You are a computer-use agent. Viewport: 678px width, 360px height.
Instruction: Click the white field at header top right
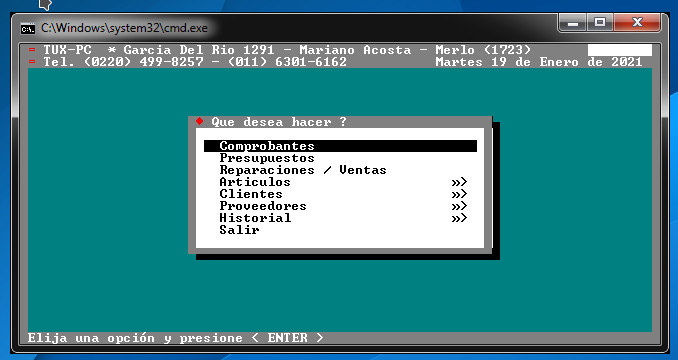(620, 50)
